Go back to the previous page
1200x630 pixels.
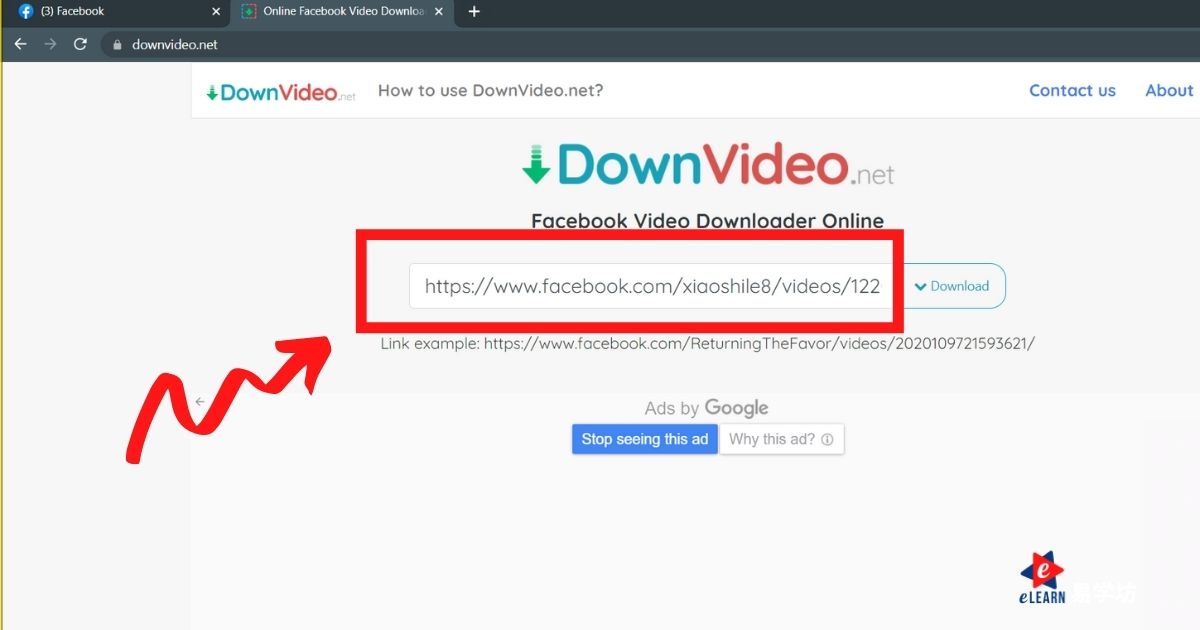(x=20, y=44)
